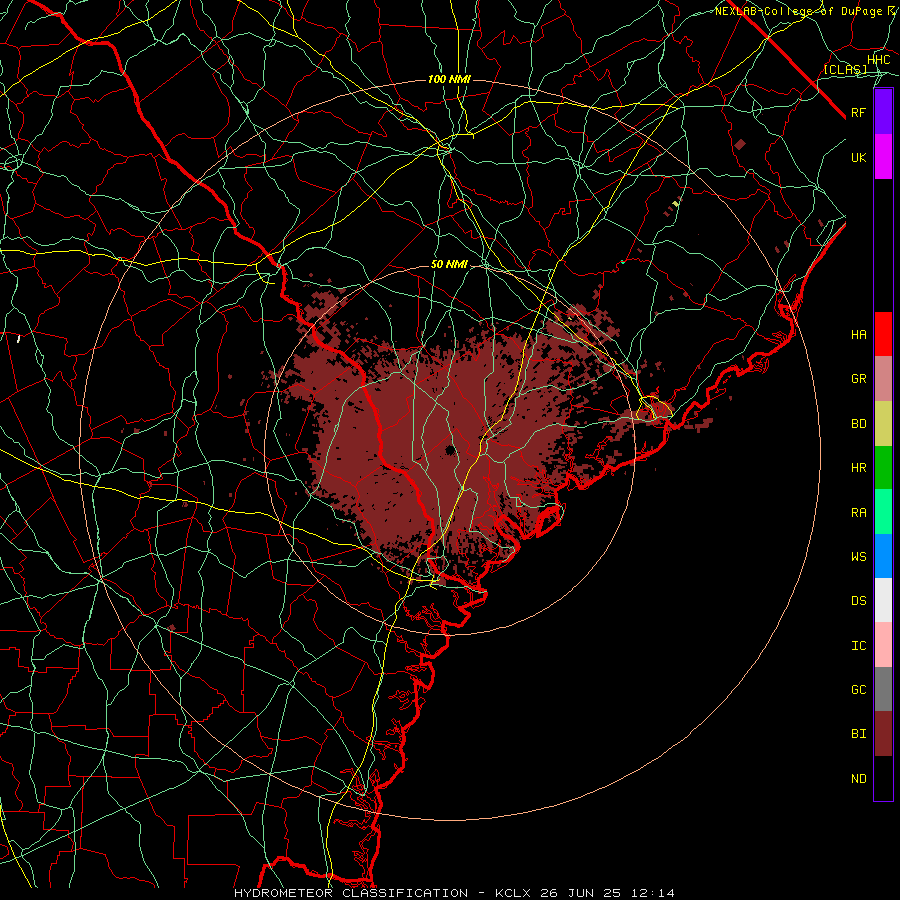Click the RF purple legend swatch

[x=883, y=112]
